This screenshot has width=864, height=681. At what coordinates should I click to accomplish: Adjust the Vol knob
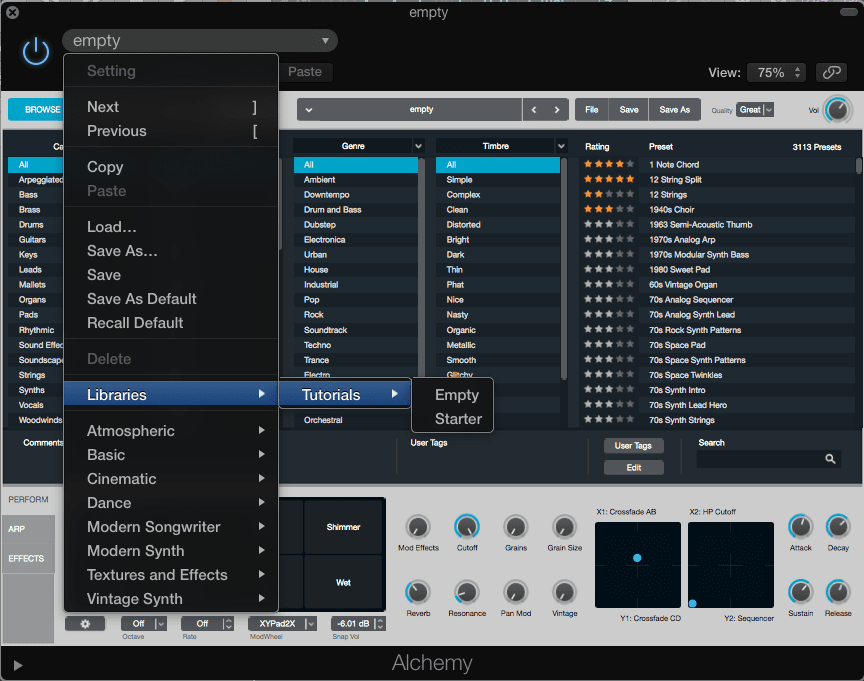click(837, 110)
